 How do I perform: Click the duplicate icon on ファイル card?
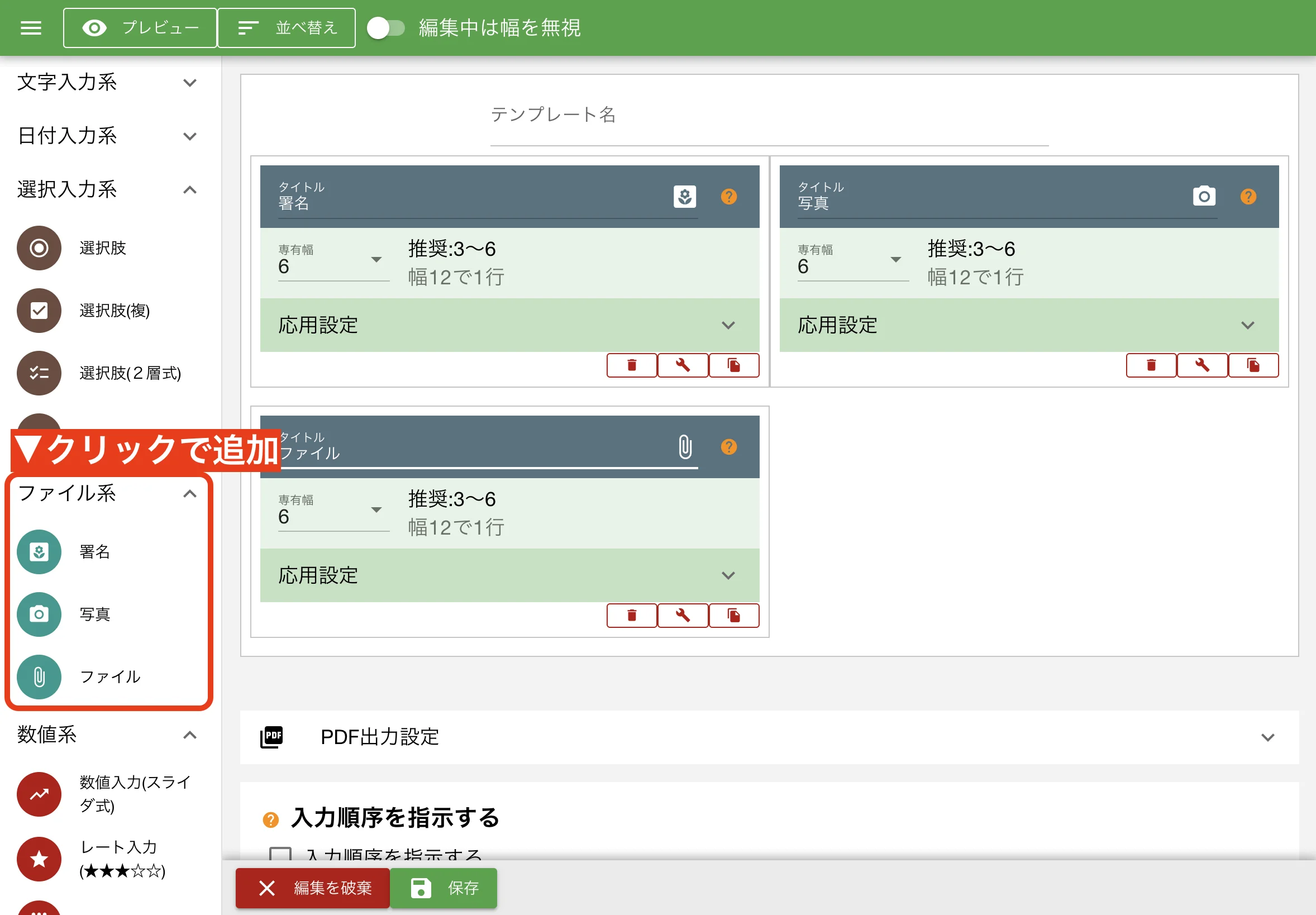click(733, 615)
